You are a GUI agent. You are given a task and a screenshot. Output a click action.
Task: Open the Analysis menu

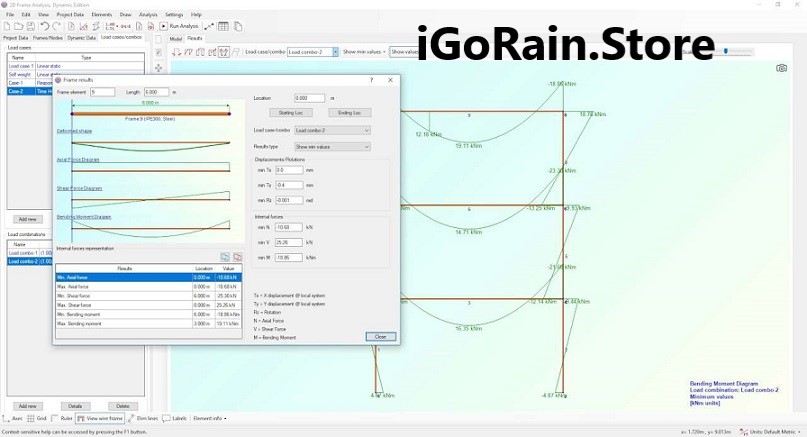147,15
